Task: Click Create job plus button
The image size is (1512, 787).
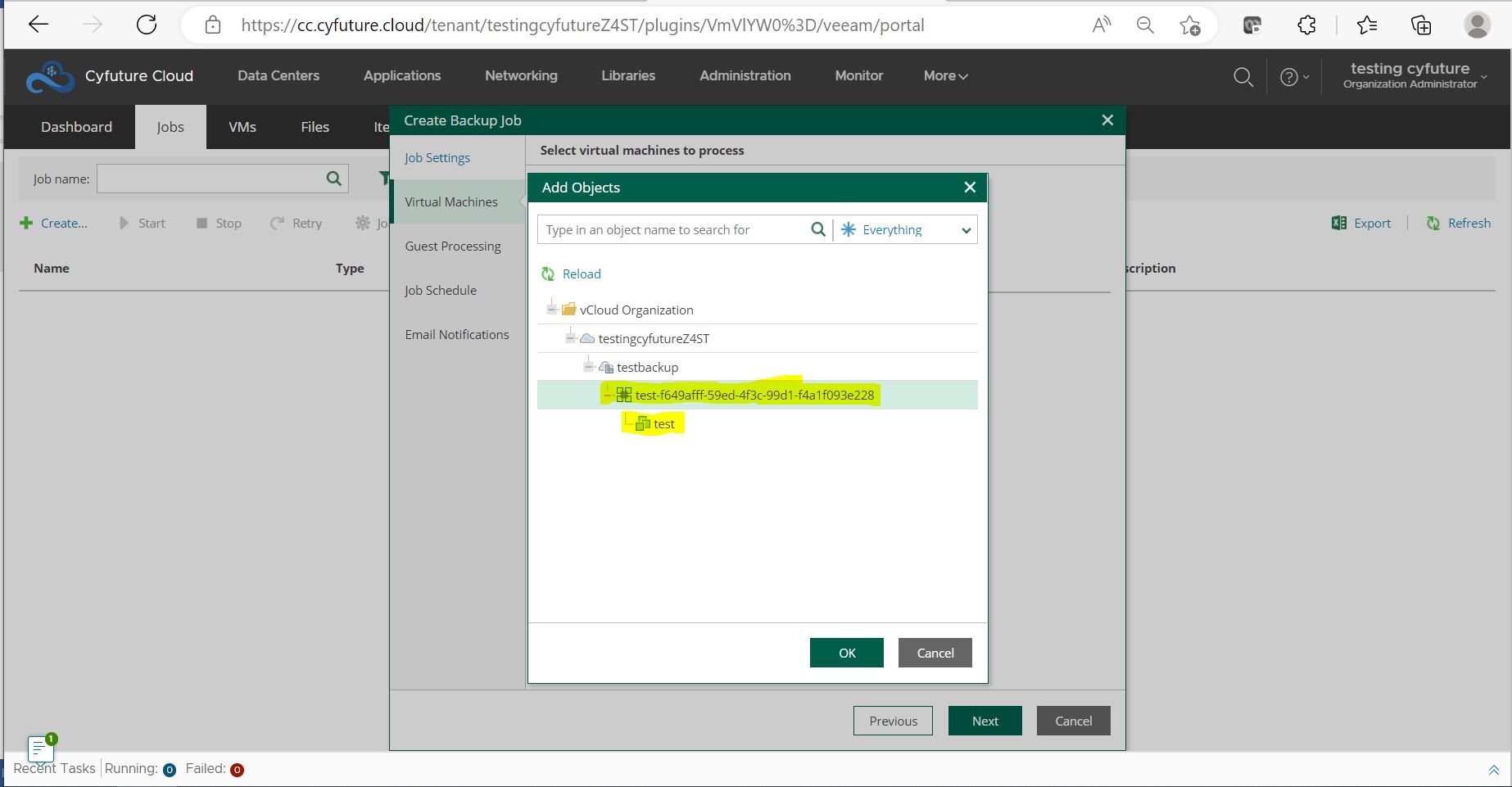Action: pyautogui.click(x=53, y=223)
